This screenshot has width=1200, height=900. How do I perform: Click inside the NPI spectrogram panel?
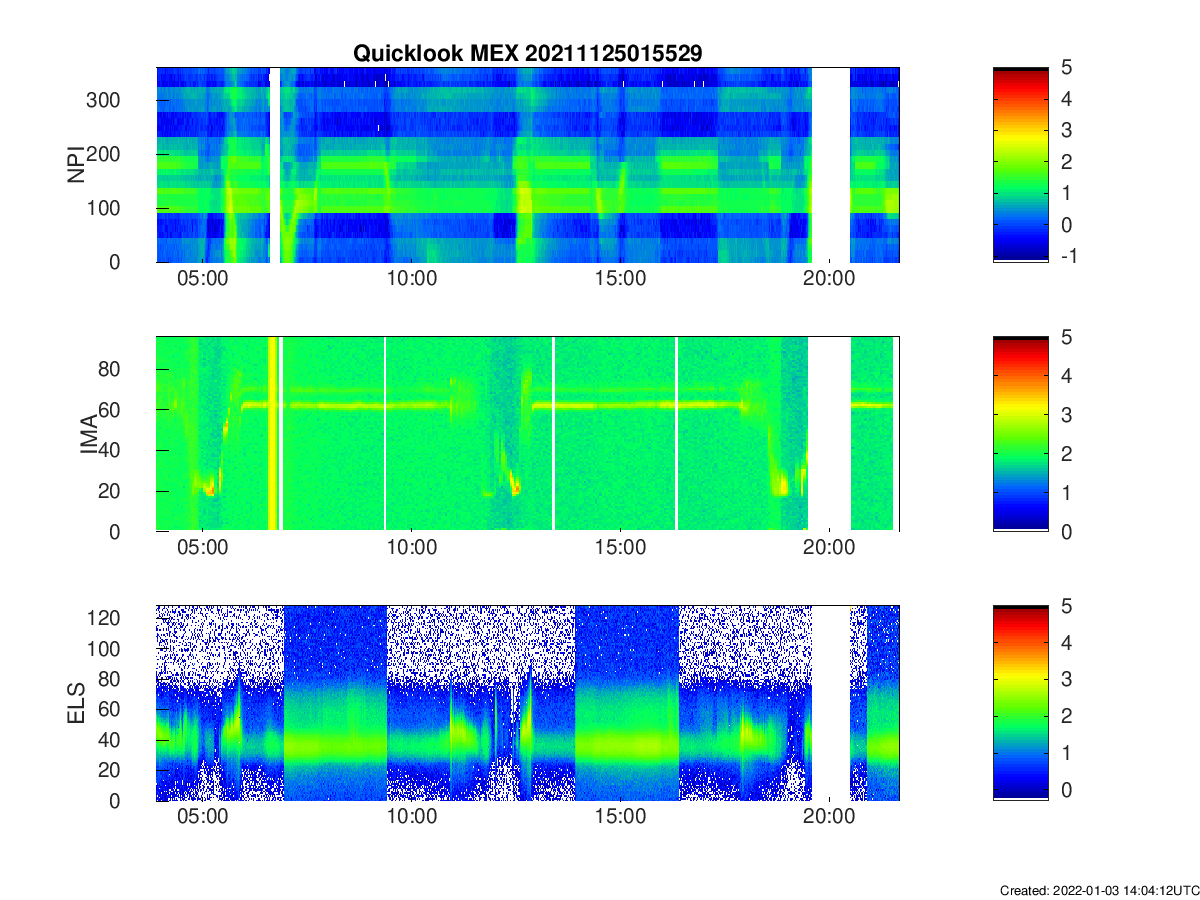click(527, 165)
